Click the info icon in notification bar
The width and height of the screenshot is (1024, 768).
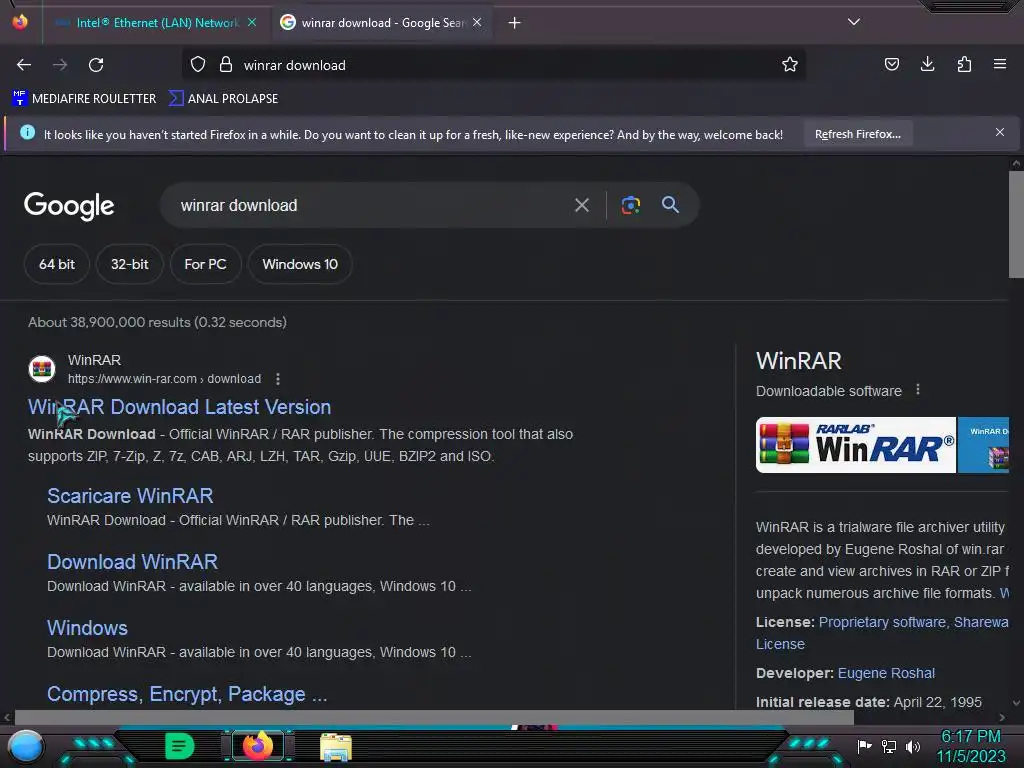[x=27, y=133]
